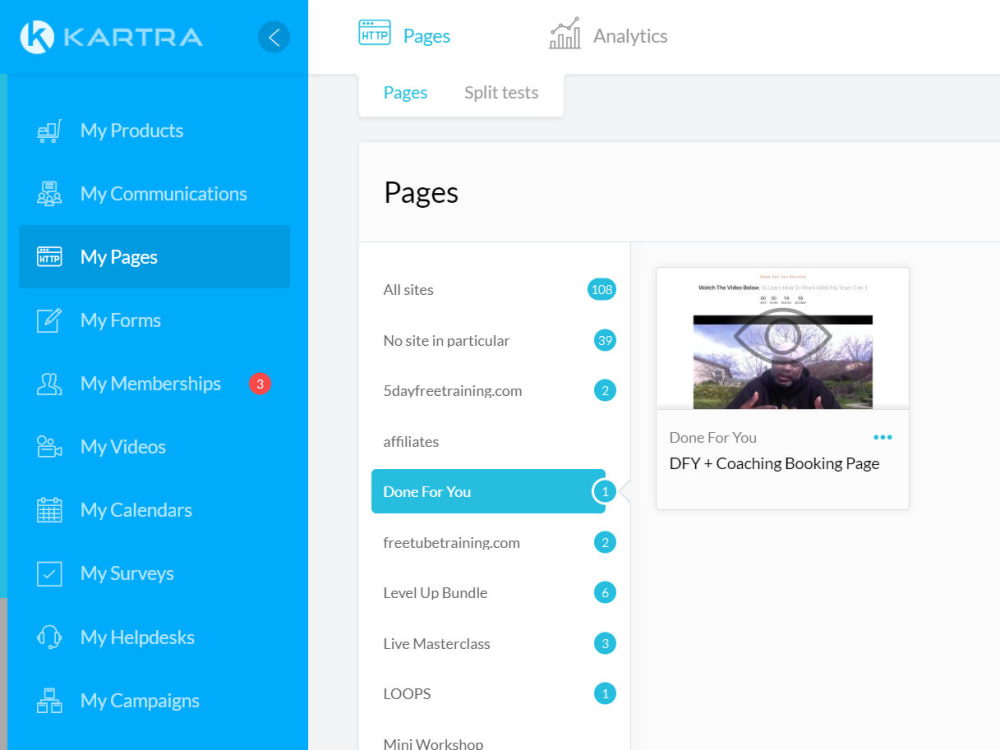This screenshot has width=1000, height=750.
Task: Click the My Videos camera icon
Action: tap(49, 447)
